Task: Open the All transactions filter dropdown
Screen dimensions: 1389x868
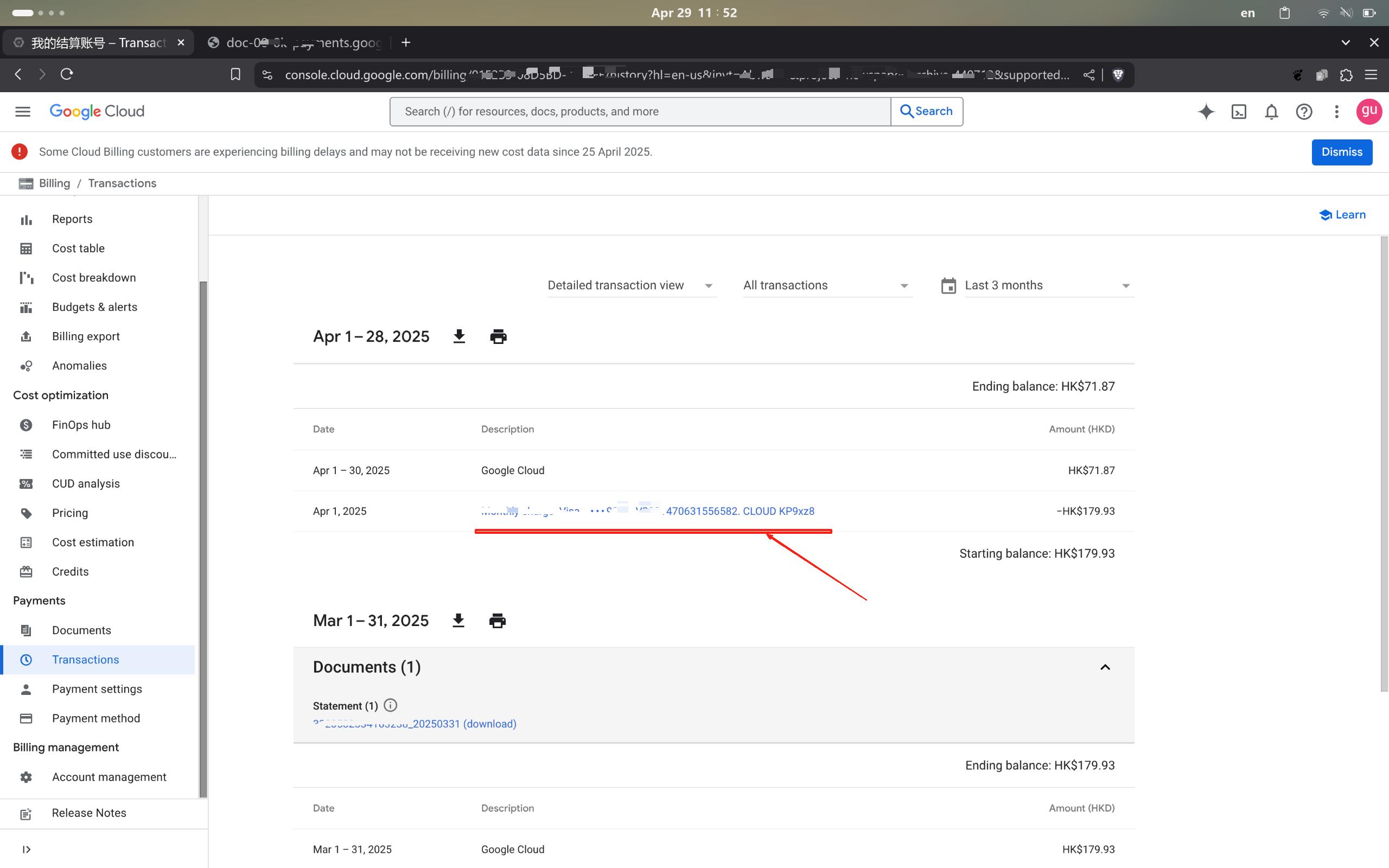Action: pos(826,285)
